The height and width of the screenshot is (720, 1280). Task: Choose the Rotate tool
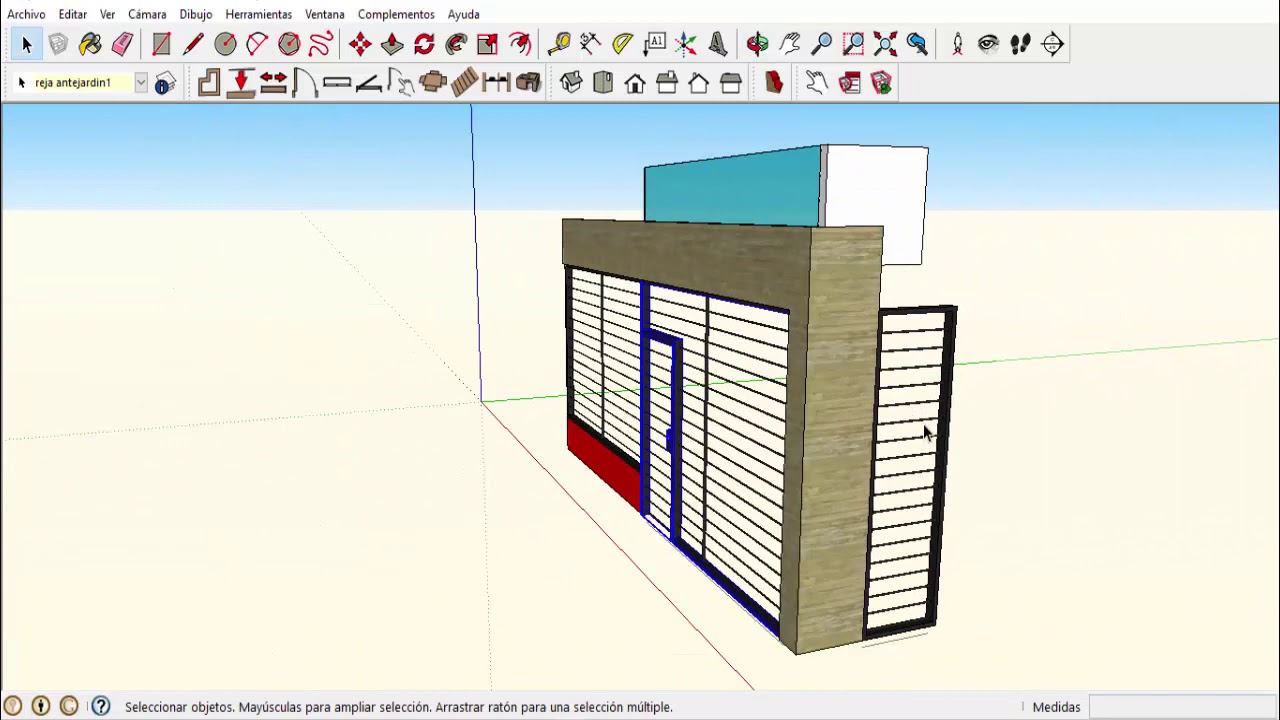click(x=424, y=44)
